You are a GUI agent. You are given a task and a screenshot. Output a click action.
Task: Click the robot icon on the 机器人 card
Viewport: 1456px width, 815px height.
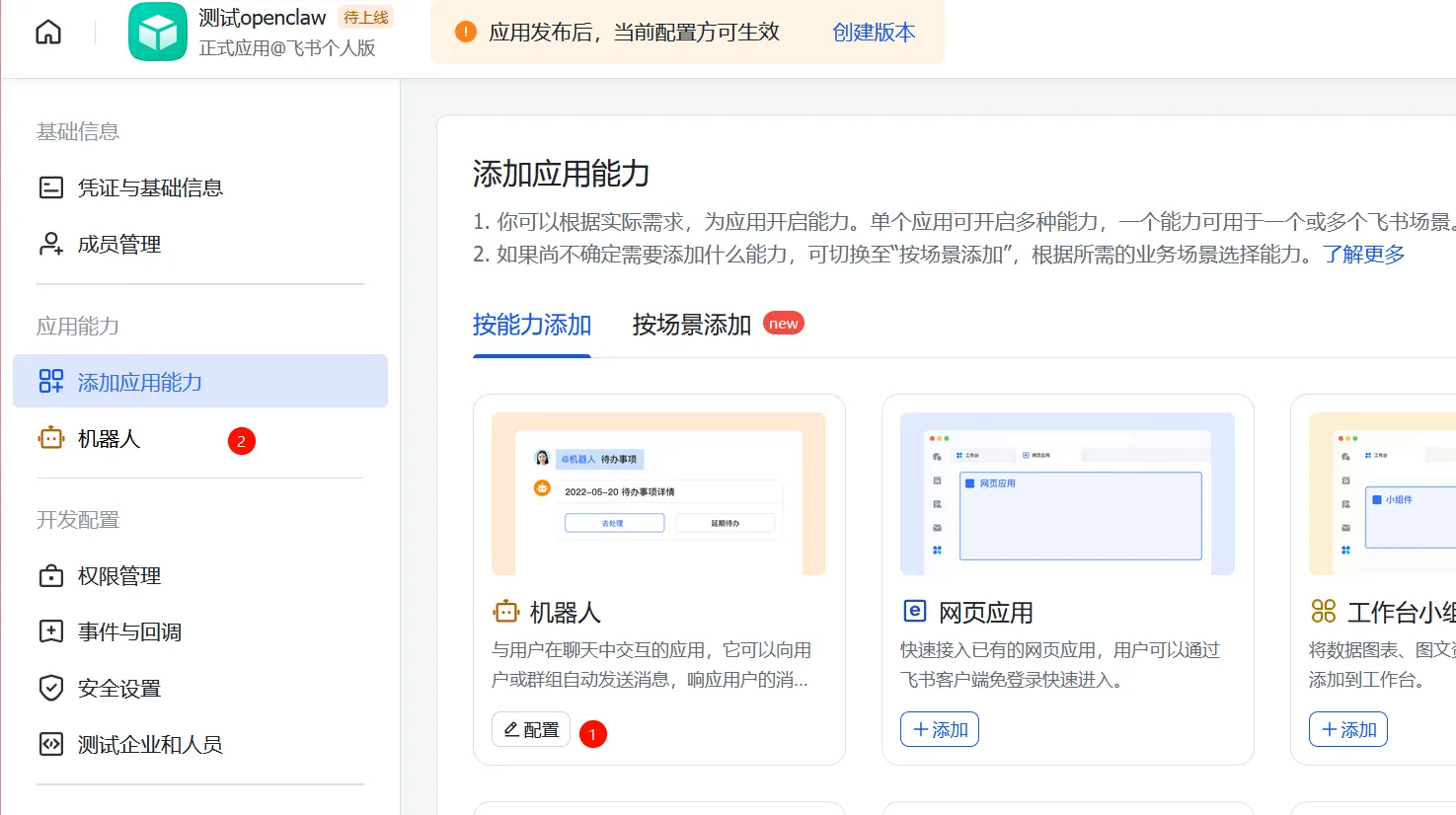[505, 612]
